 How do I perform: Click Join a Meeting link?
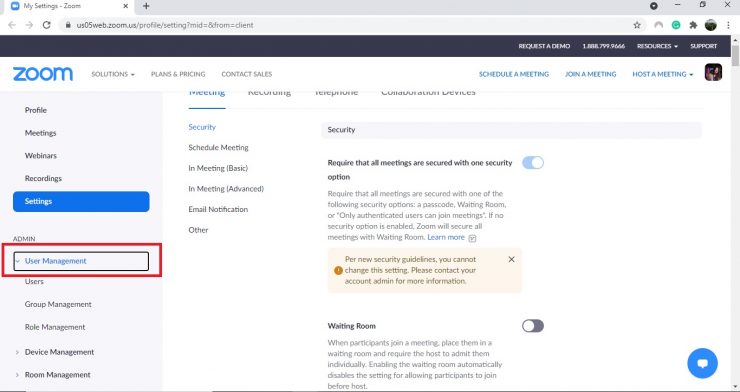pos(590,74)
